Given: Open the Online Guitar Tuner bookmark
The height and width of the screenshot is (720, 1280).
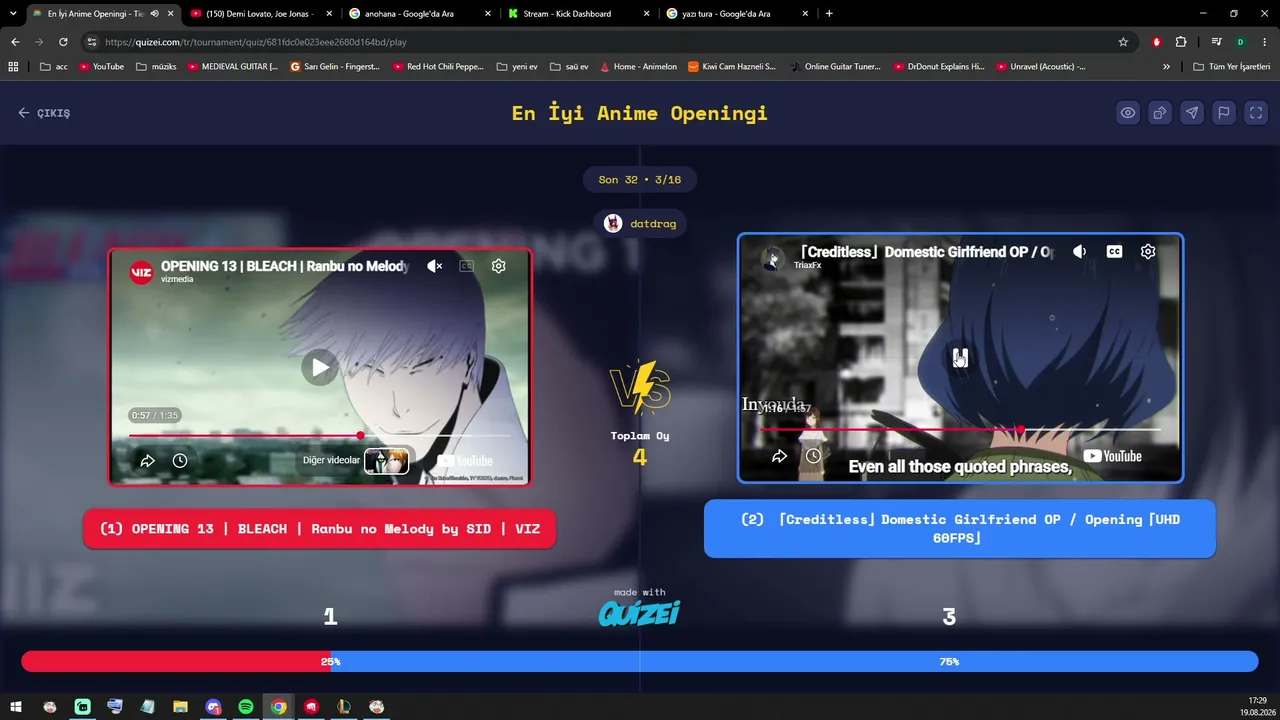Looking at the screenshot, I should tap(835, 67).
